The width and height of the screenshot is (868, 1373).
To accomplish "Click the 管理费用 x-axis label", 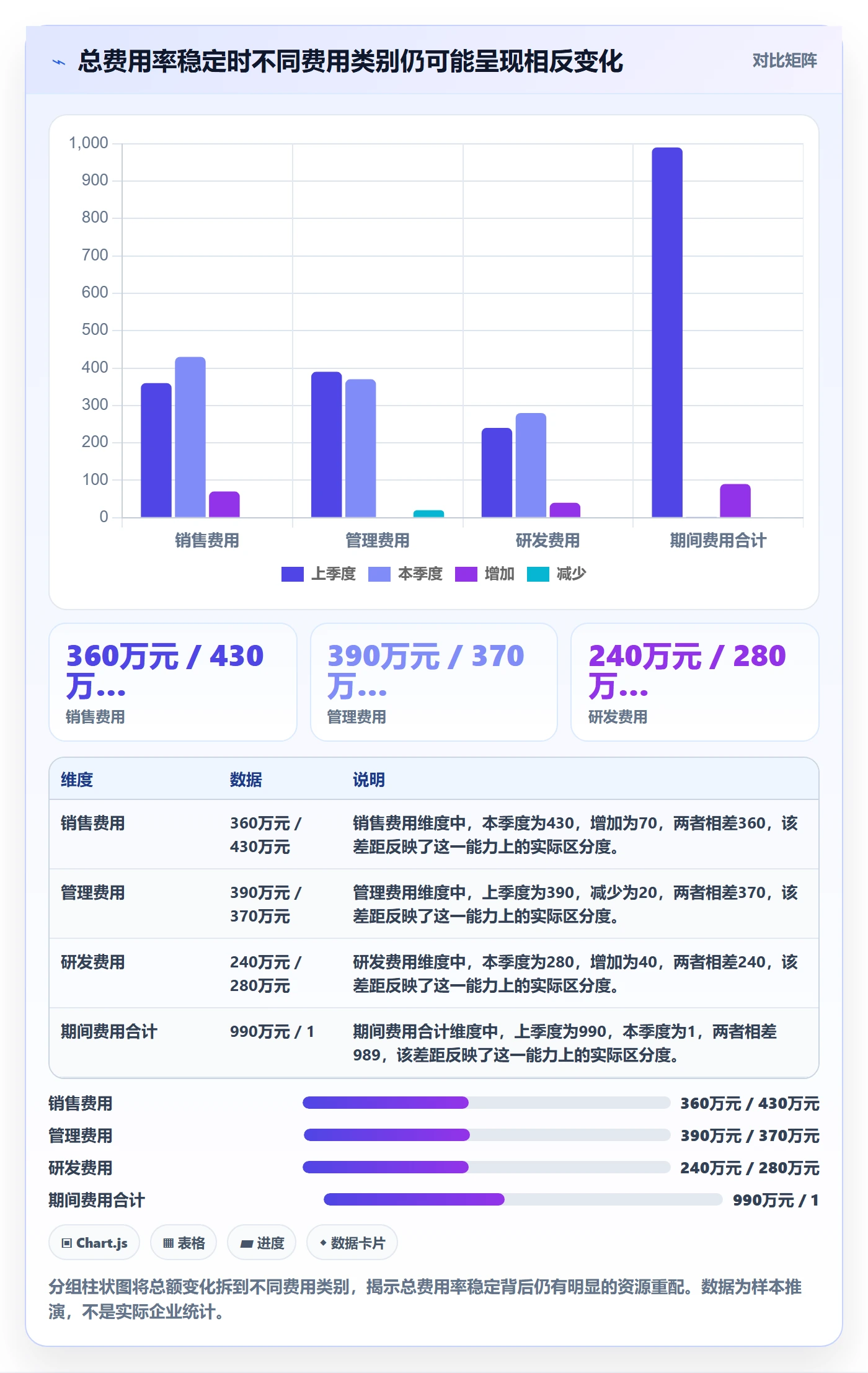I will coord(378,541).
